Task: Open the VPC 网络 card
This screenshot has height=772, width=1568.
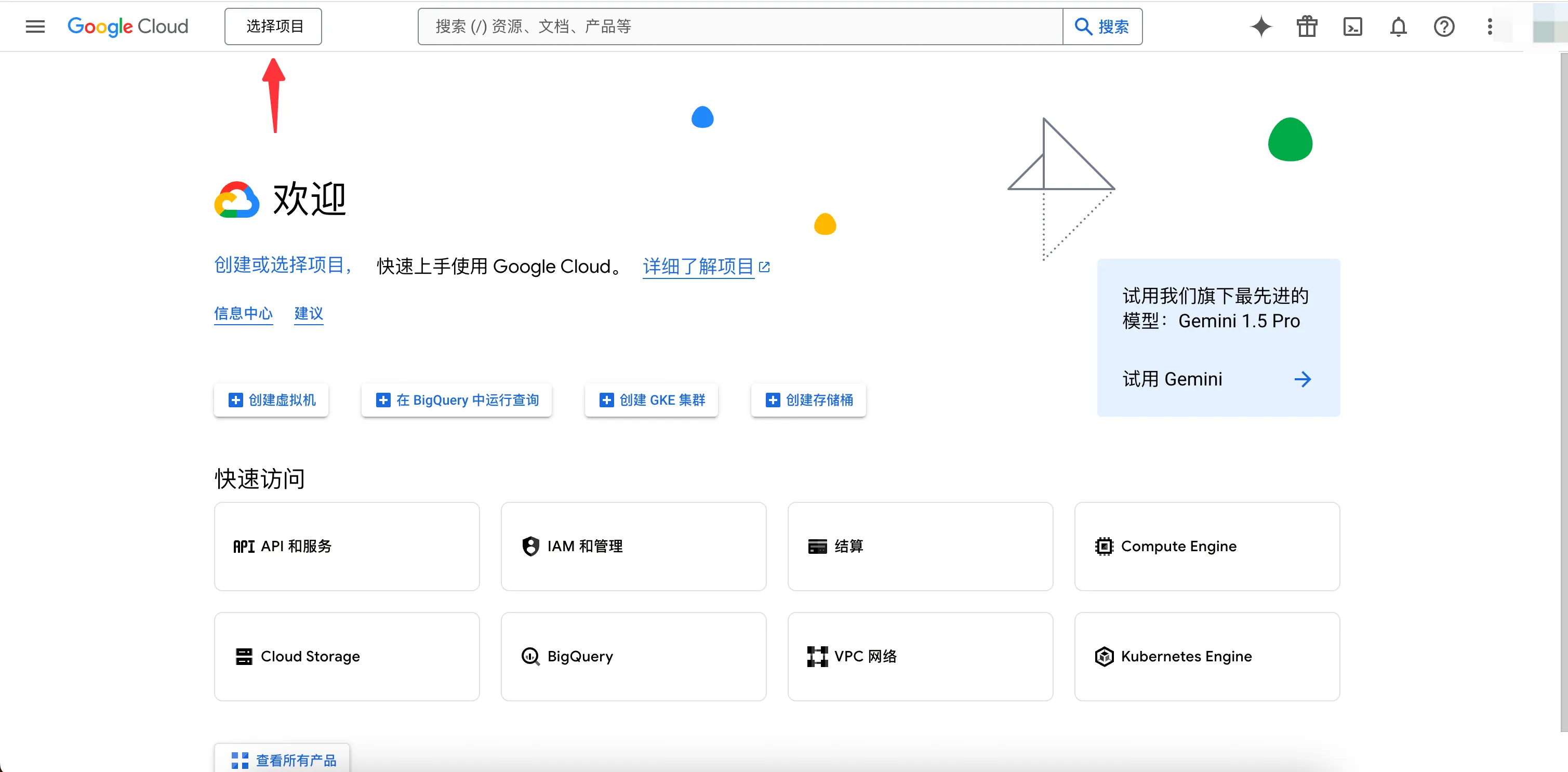Action: point(920,656)
